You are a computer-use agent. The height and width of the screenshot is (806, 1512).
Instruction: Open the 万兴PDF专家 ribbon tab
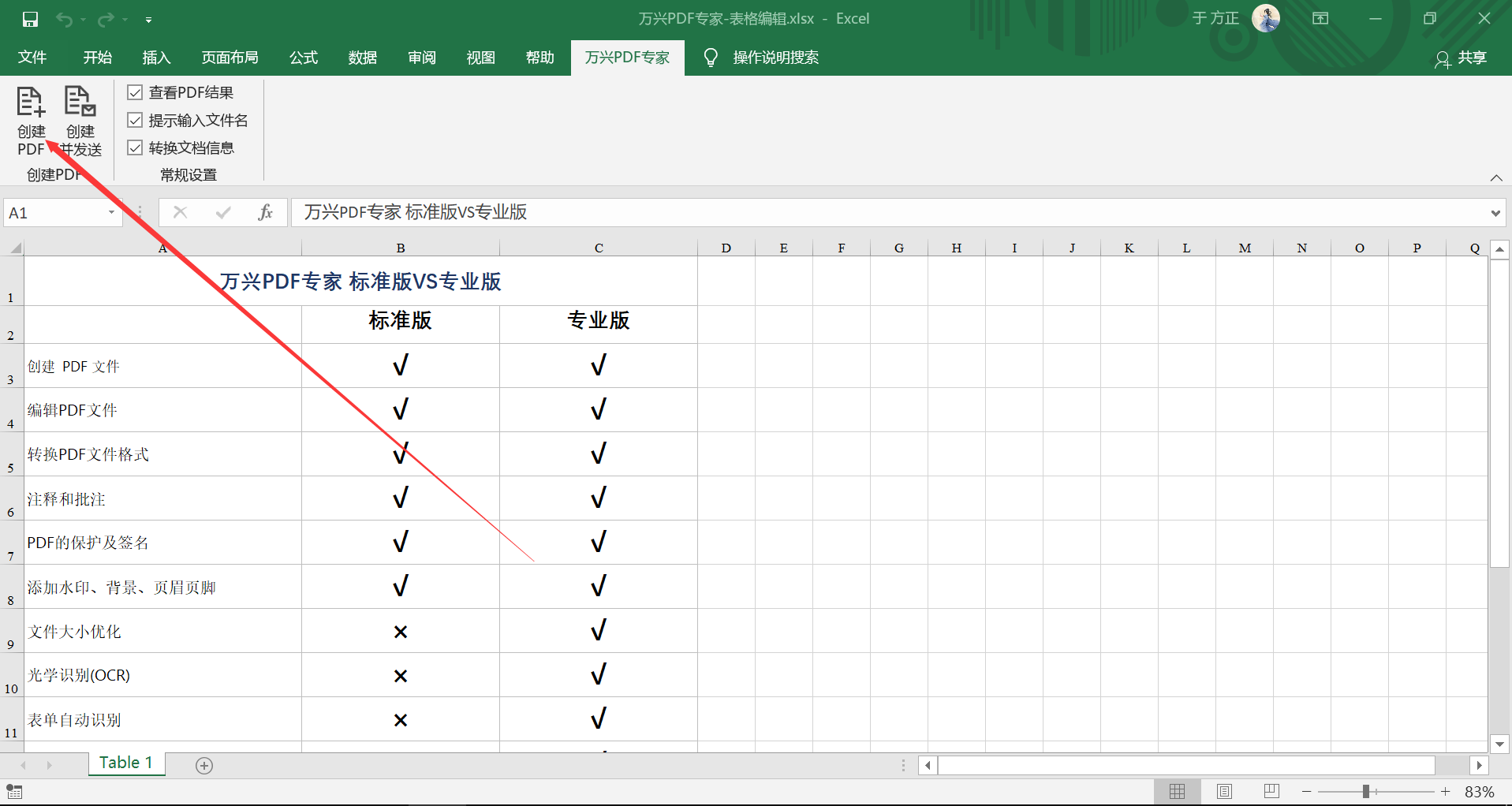tap(627, 57)
